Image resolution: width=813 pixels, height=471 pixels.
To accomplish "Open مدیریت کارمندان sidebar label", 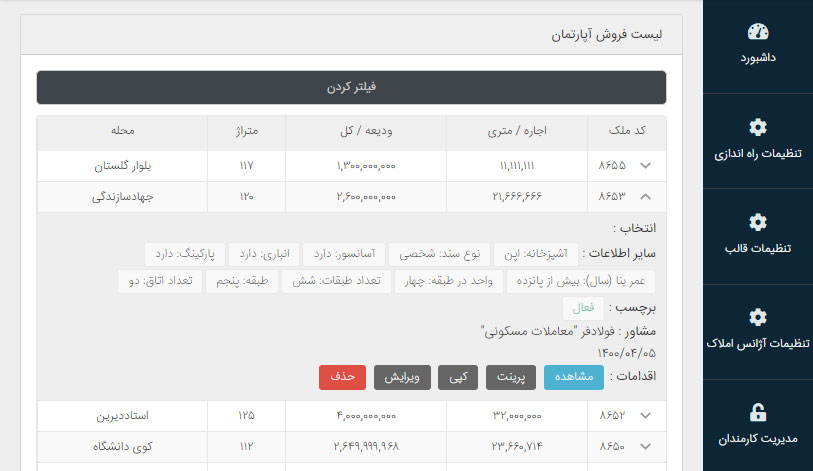I will point(758,439).
